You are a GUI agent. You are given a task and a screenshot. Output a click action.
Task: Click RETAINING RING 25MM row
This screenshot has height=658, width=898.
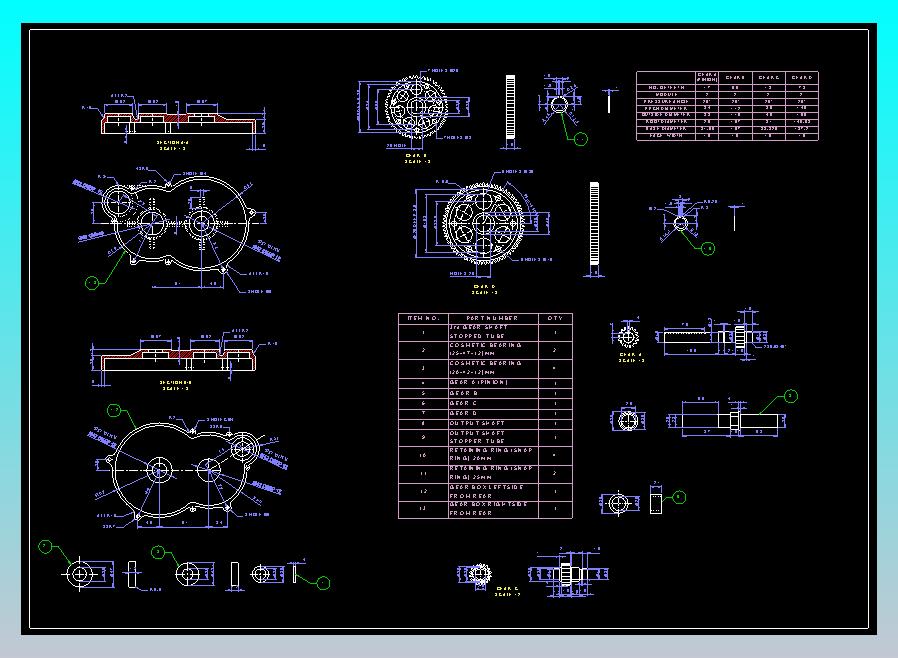pyautogui.click(x=485, y=473)
